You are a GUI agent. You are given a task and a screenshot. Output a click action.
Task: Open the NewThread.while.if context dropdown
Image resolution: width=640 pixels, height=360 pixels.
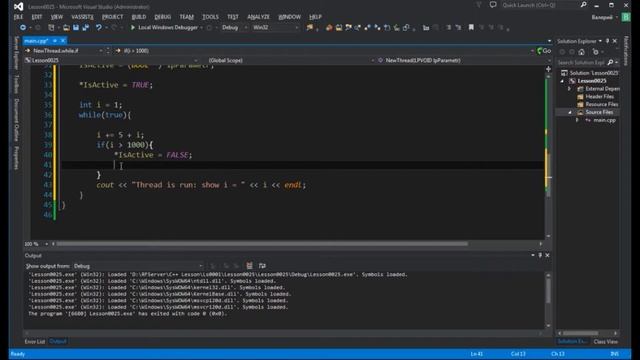pyautogui.click(x=64, y=51)
